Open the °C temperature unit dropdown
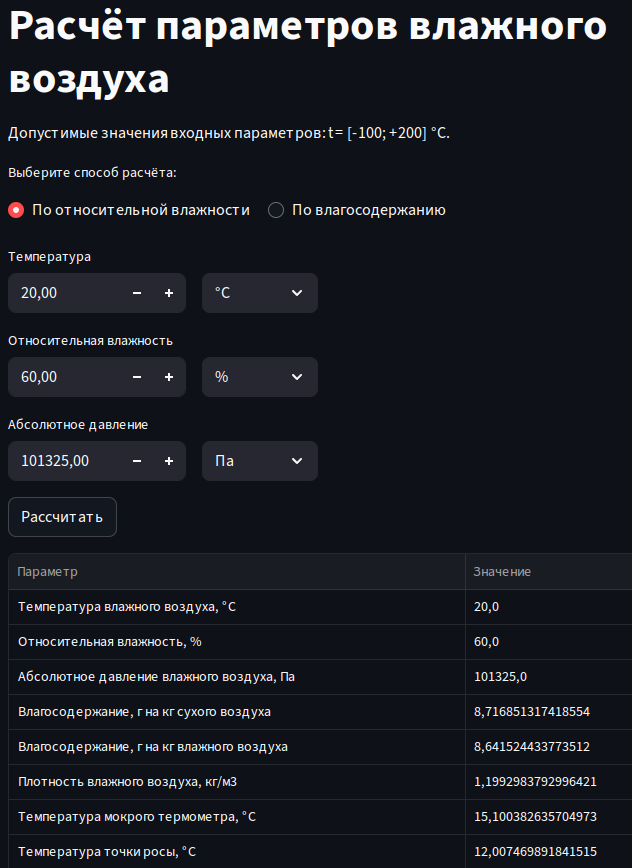Image resolution: width=632 pixels, height=868 pixels. [x=260, y=293]
